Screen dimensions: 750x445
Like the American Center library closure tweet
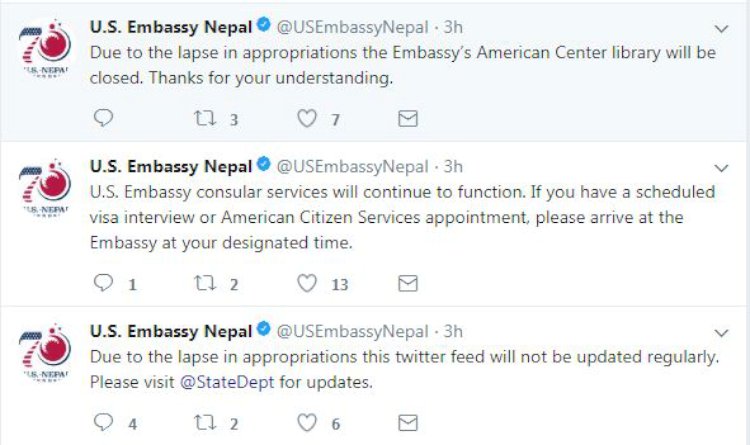click(308, 119)
